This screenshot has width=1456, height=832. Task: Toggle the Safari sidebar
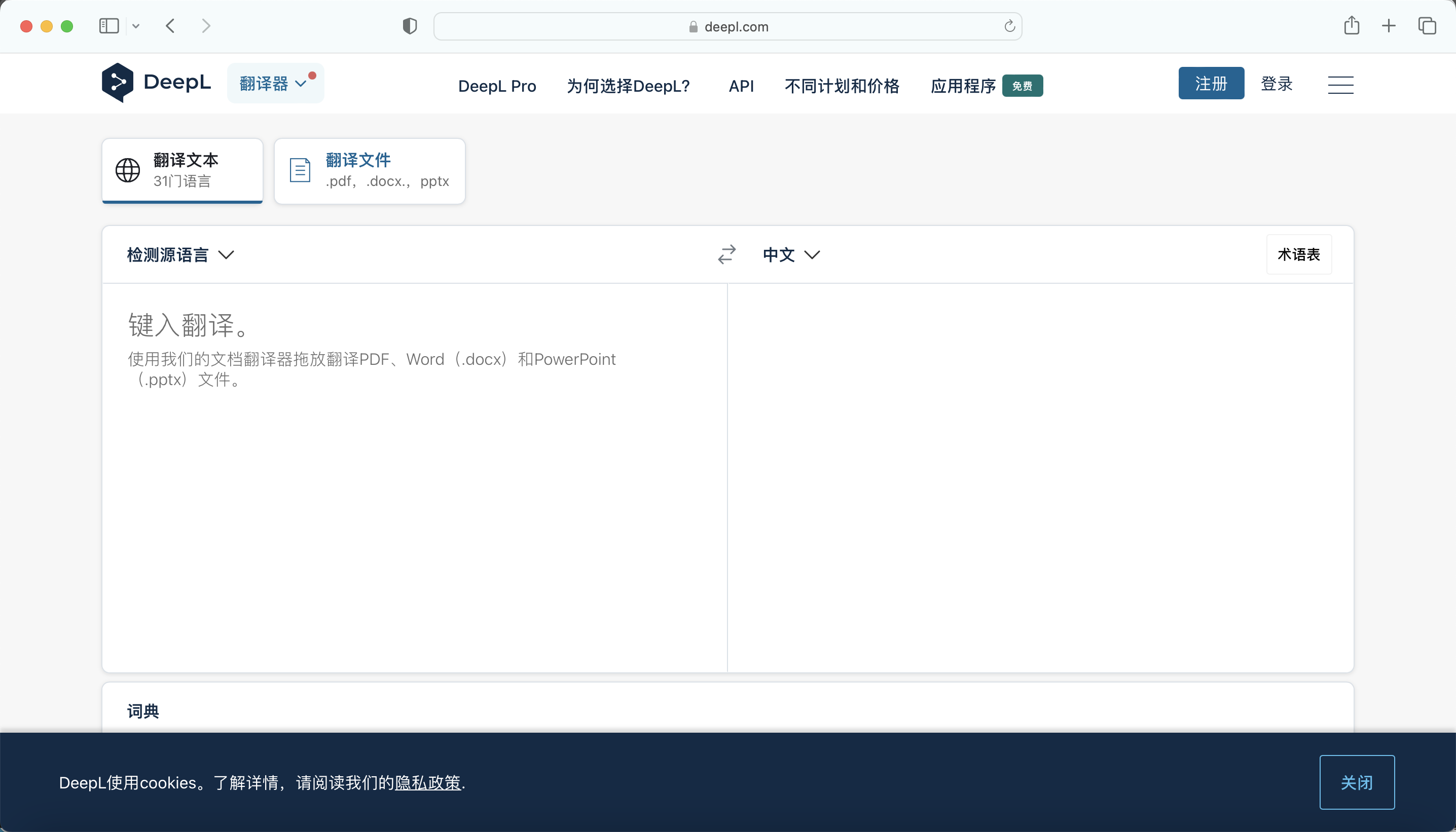[x=108, y=26]
